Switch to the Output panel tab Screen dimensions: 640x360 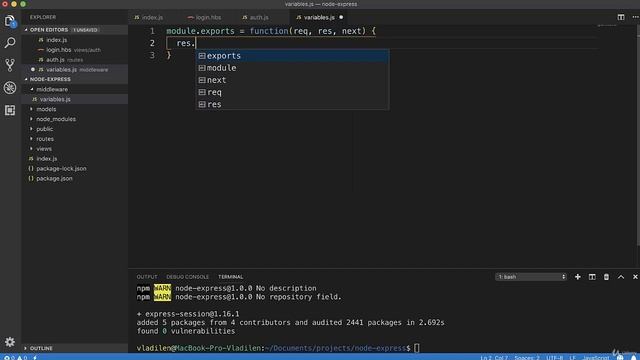[147, 277]
